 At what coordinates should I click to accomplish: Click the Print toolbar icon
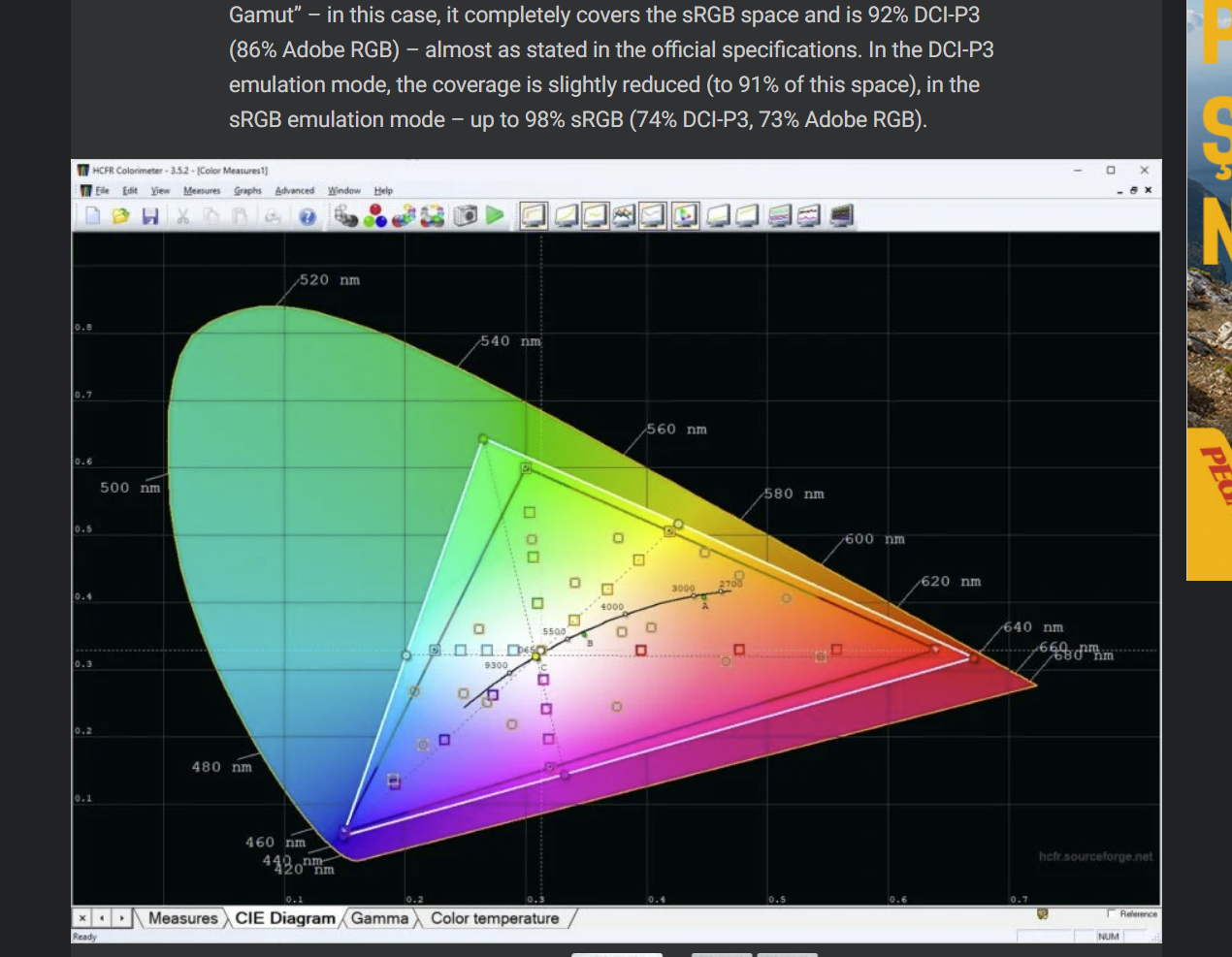[x=273, y=215]
